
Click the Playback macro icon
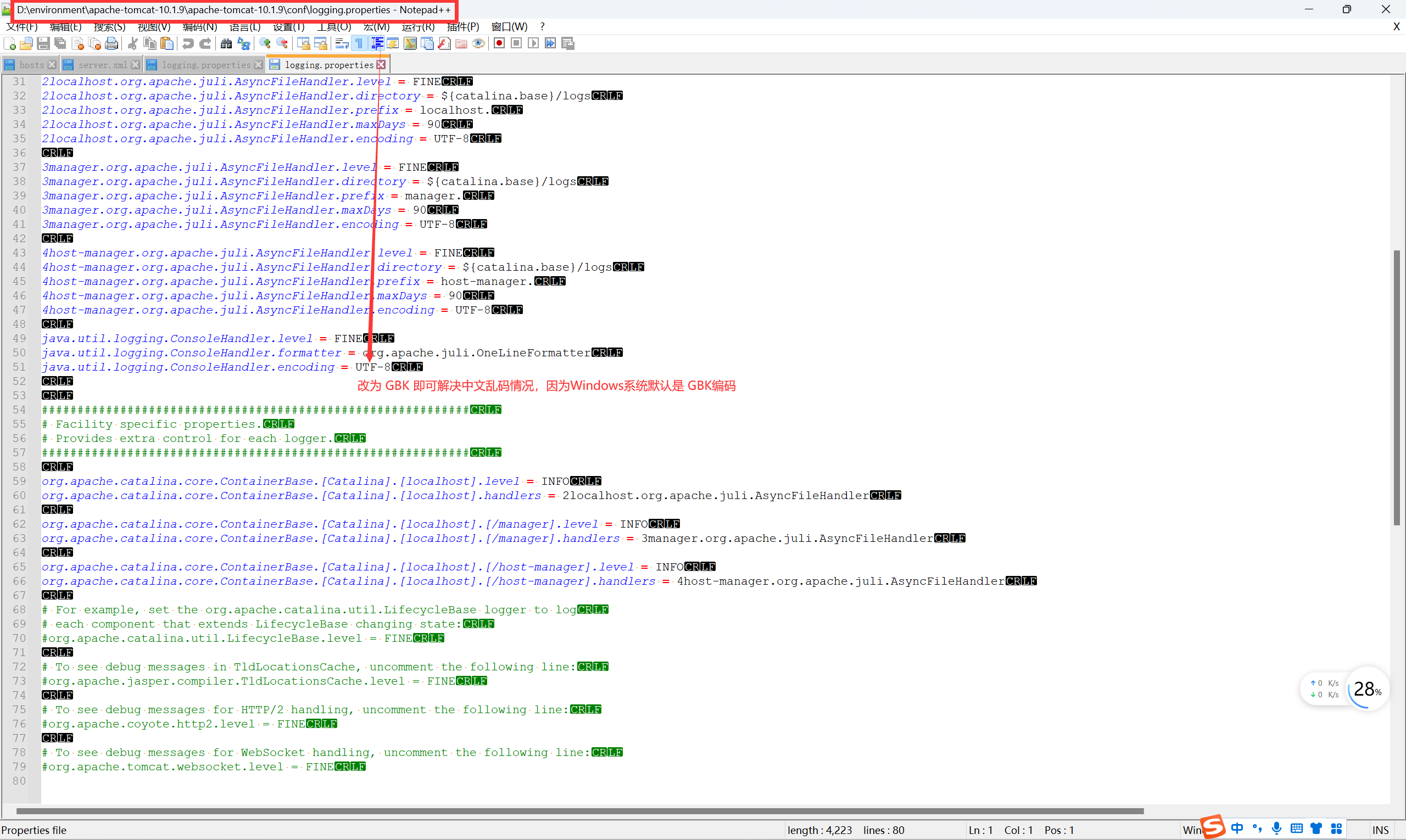533,43
